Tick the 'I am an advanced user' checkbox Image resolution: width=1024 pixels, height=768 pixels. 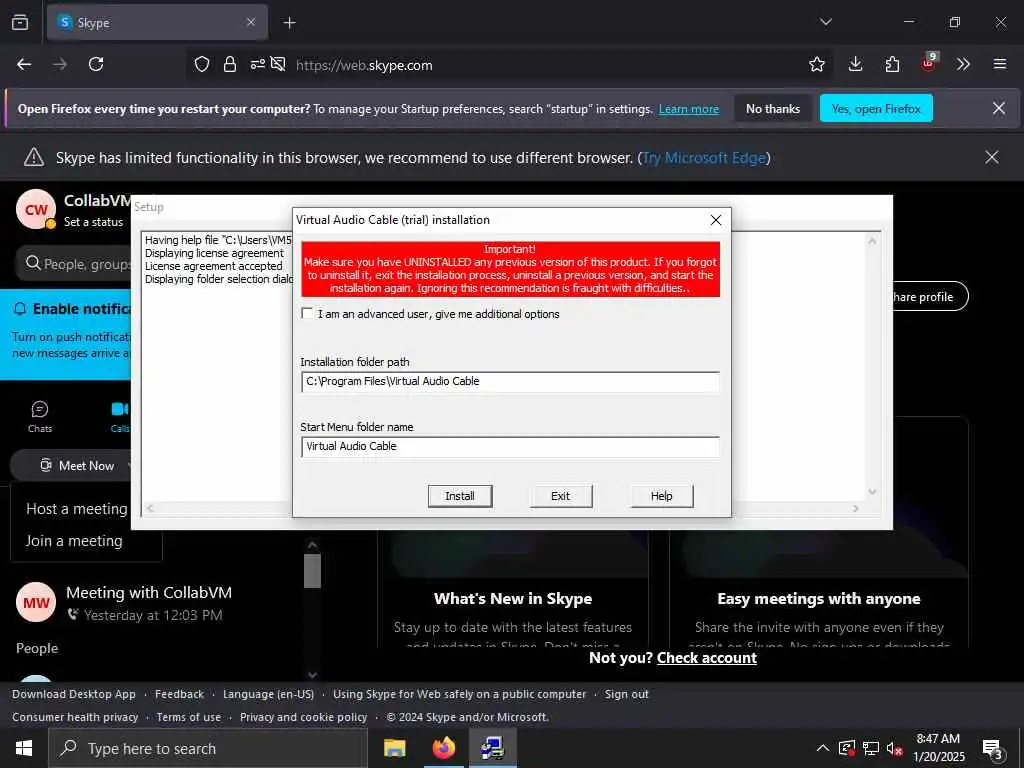click(307, 313)
